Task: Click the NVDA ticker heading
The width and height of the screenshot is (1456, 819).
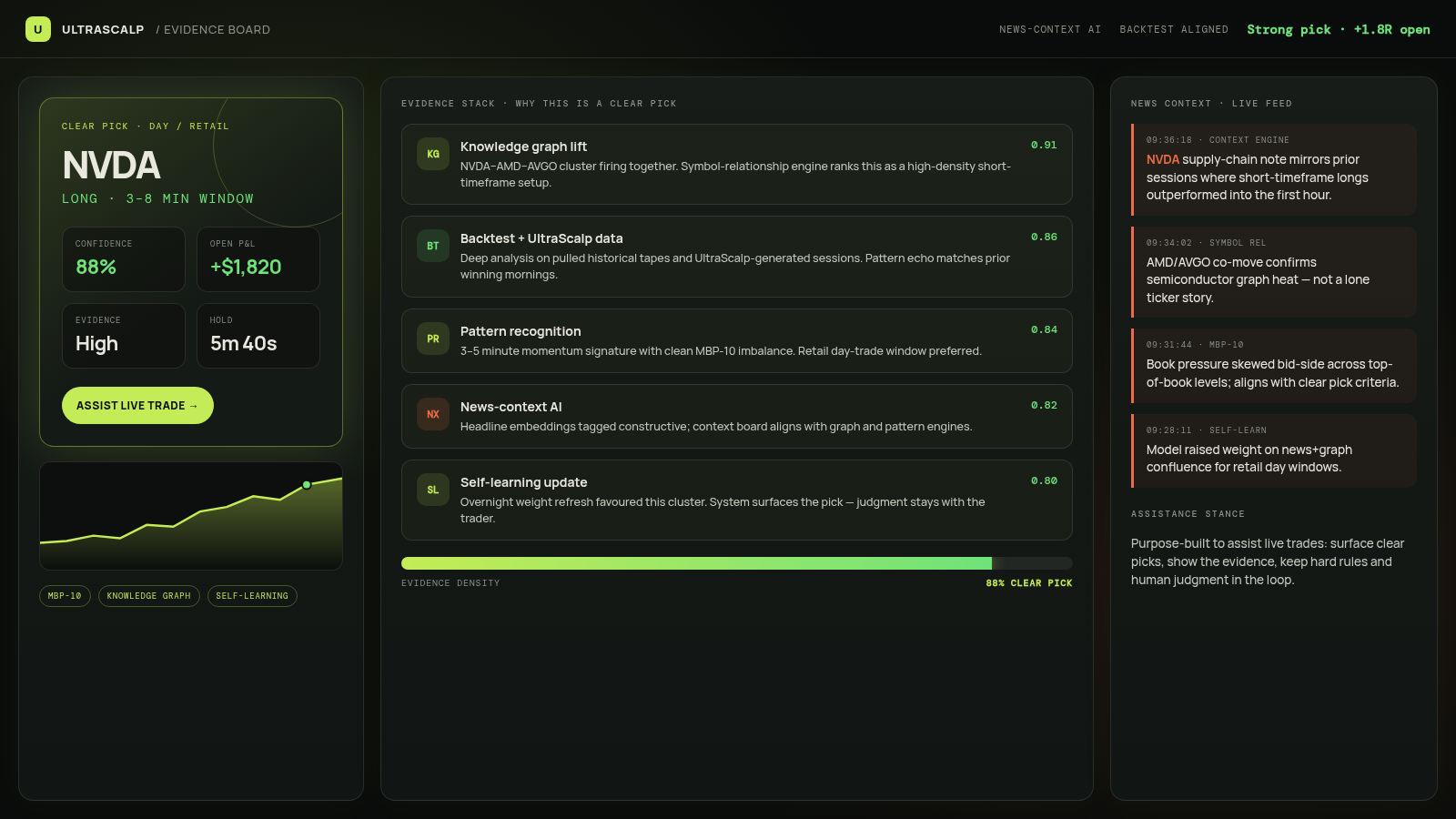Action: [111, 166]
